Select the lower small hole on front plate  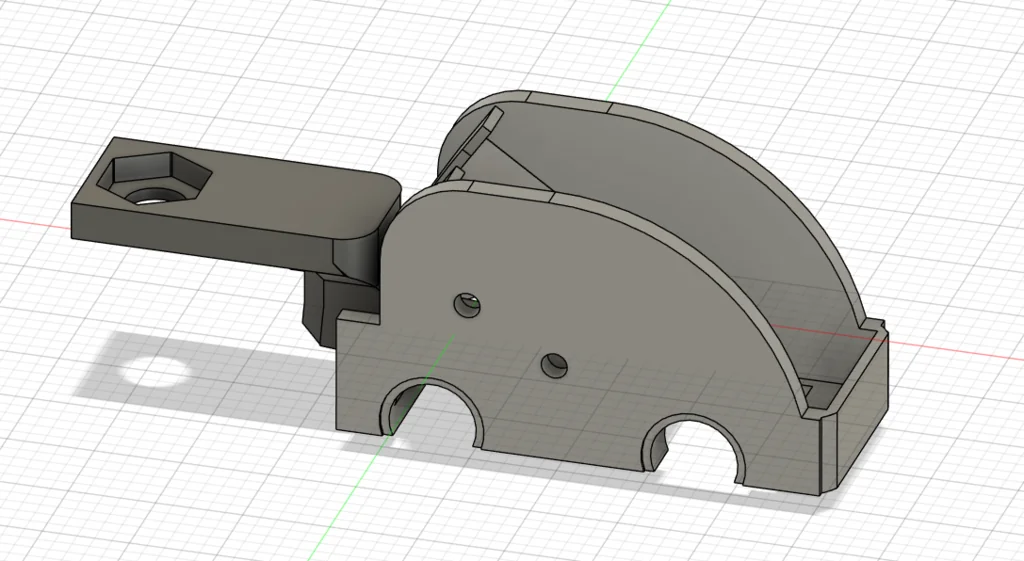(553, 366)
